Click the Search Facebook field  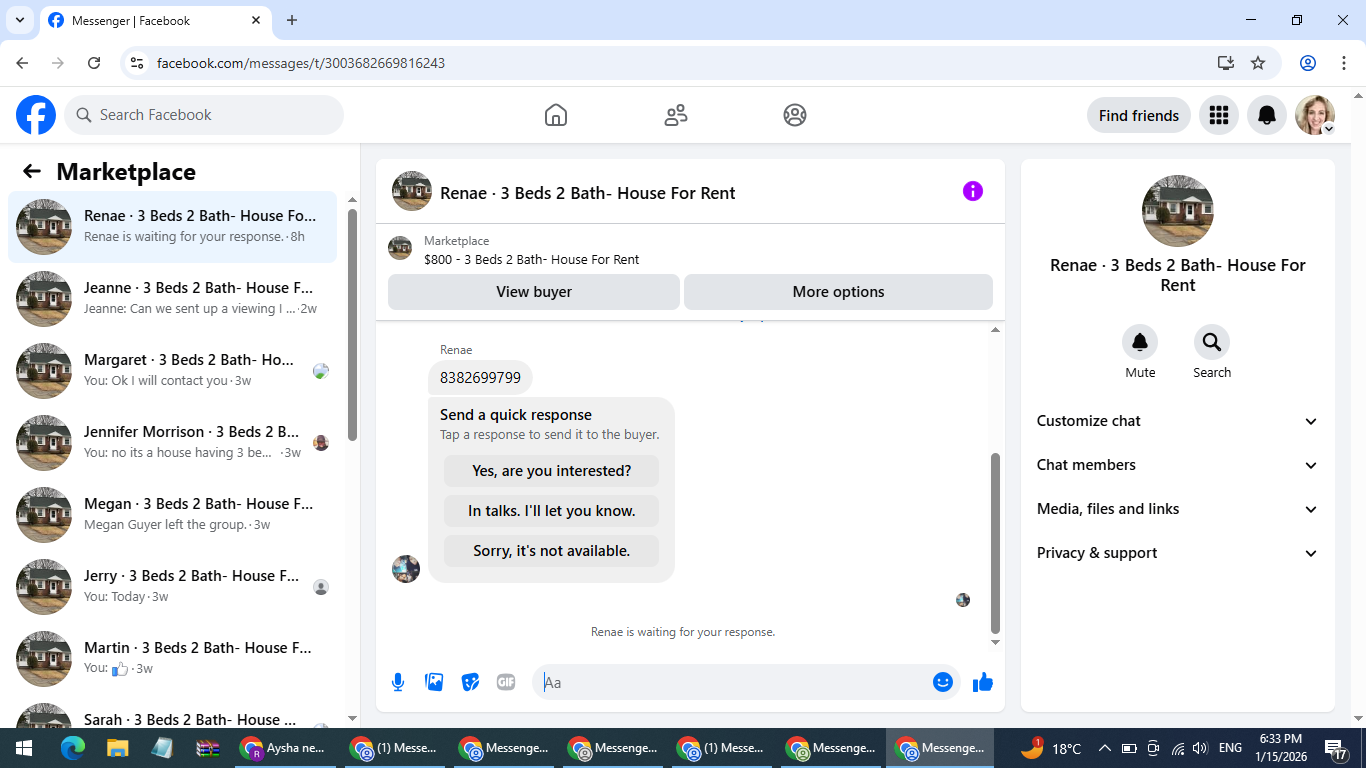point(204,115)
